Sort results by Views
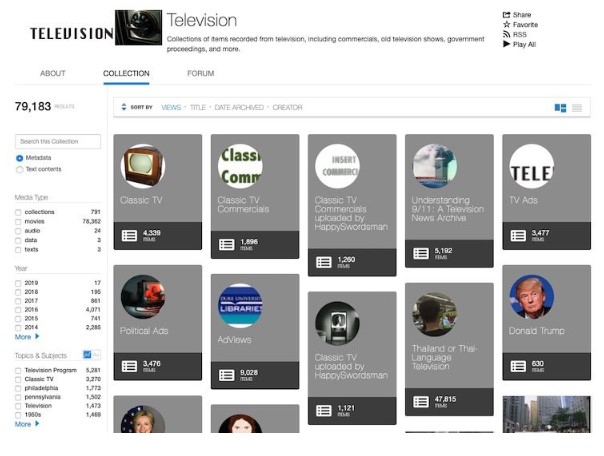 (171, 107)
